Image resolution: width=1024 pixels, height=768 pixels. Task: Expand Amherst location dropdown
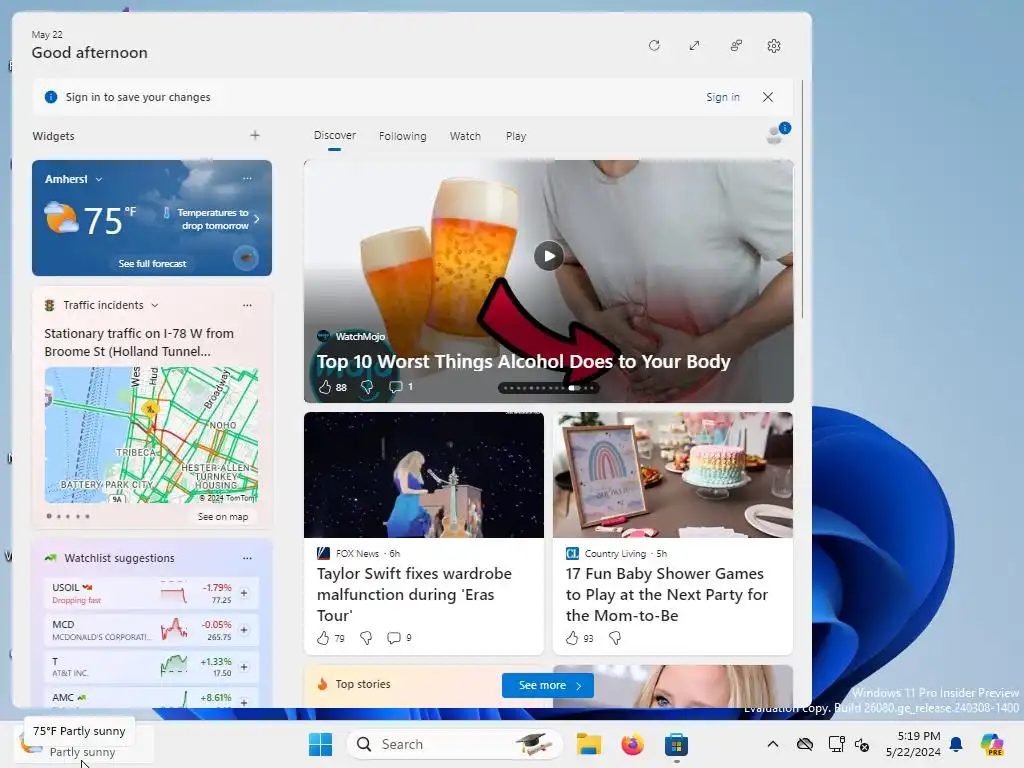(99, 179)
